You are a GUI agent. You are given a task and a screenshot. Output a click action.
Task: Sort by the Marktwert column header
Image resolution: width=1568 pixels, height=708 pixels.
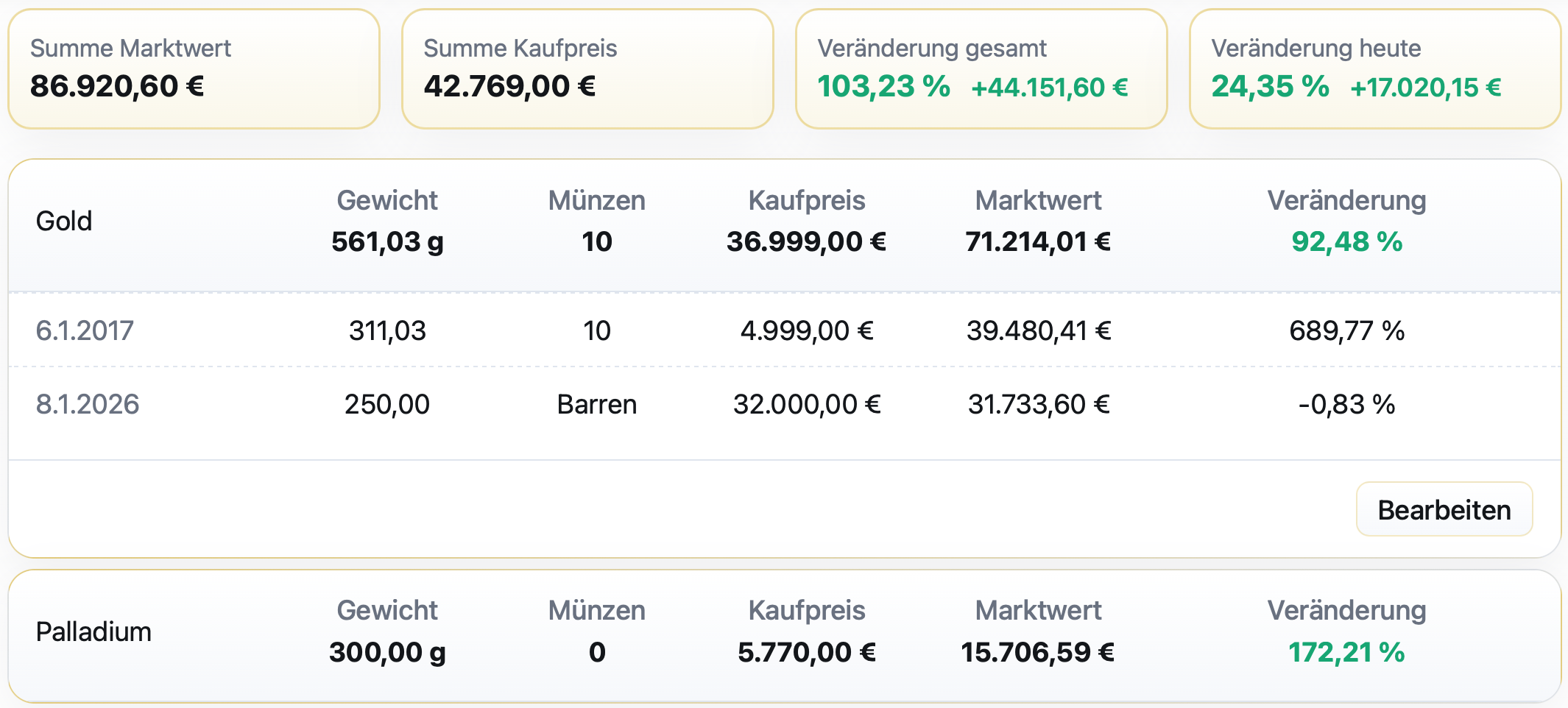pos(1037,199)
